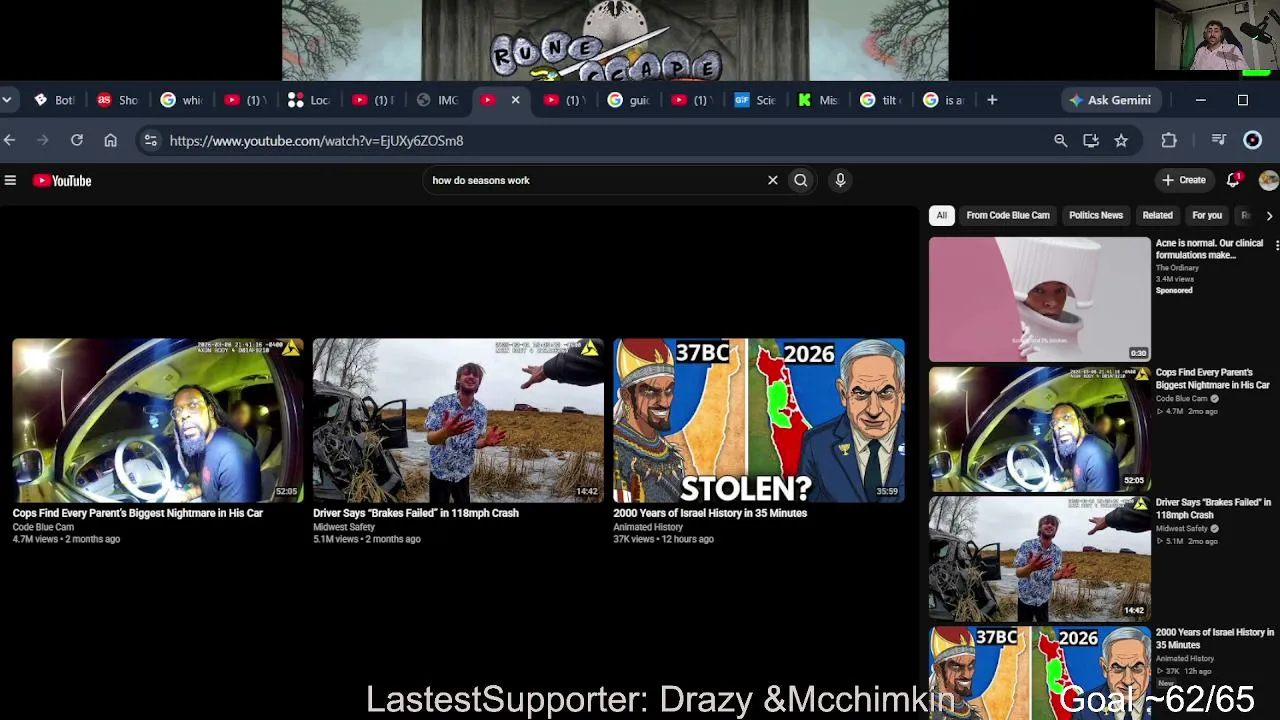
Task: Open end-screen title 'Driver Says Brakes Failed in 118mph Crash'
Action: (x=416, y=513)
